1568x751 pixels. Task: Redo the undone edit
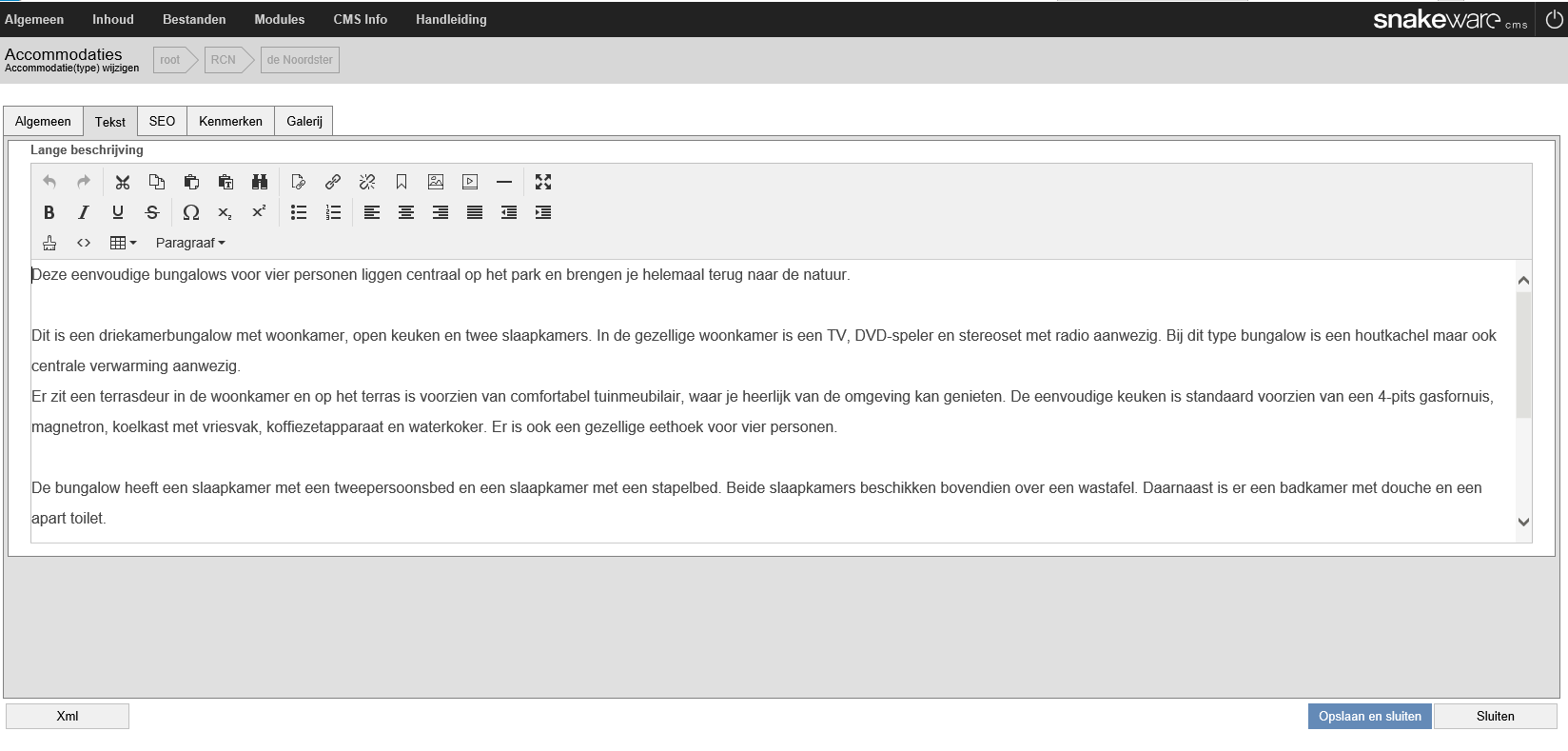click(x=84, y=182)
